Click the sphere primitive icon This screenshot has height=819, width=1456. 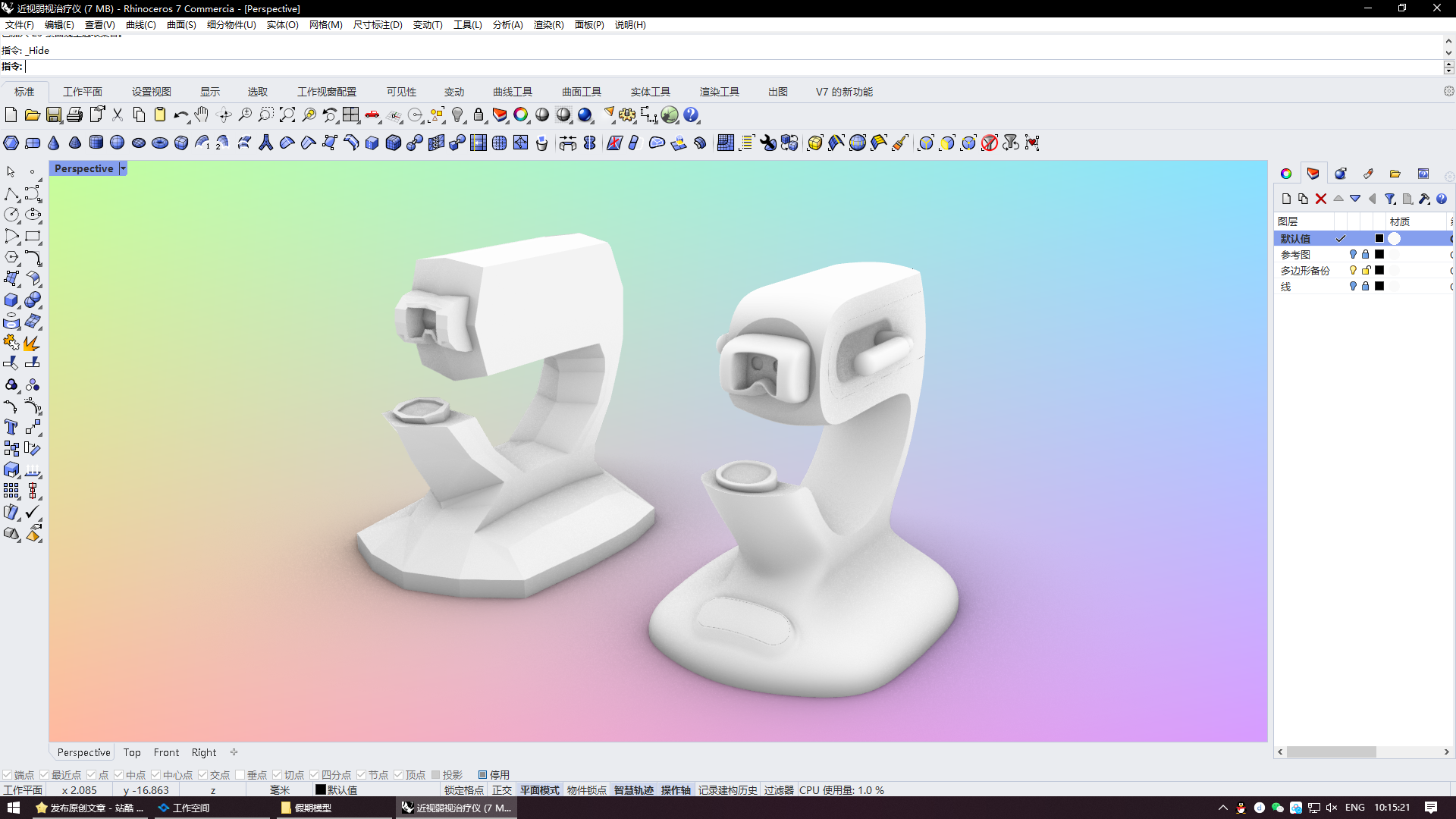point(118,143)
